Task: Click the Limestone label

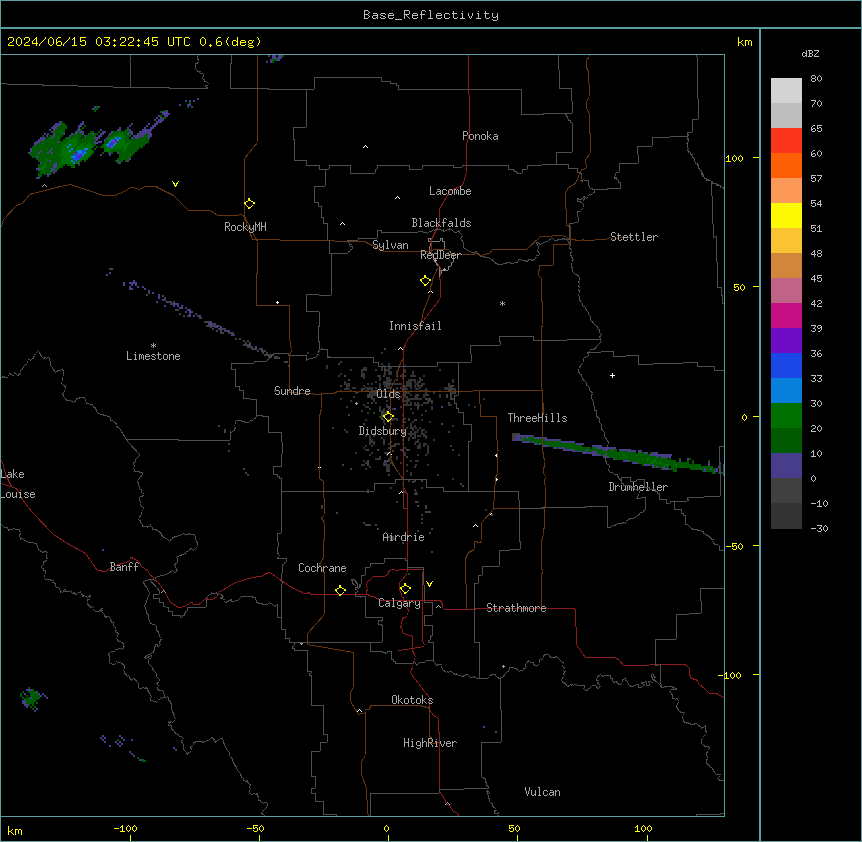Action: [x=153, y=356]
